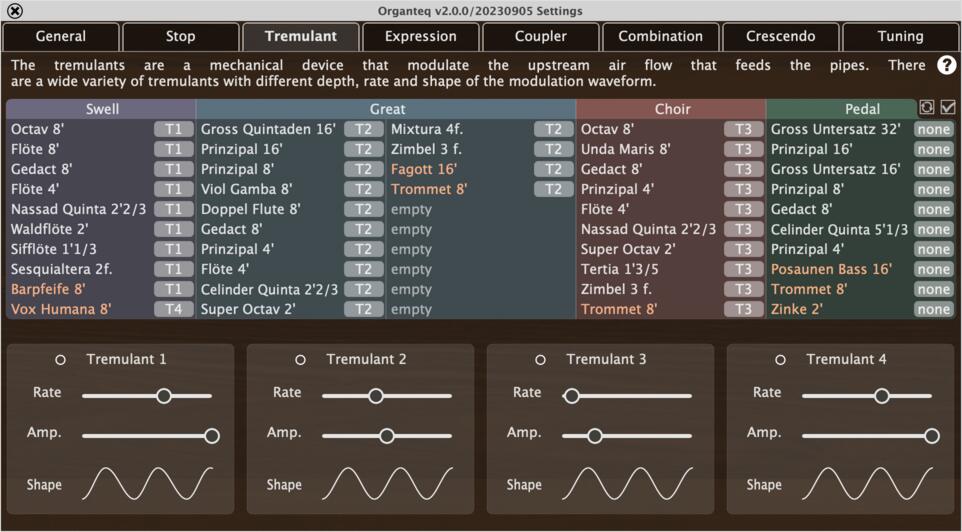Viewport: 962px width, 532px height.
Task: Open T2 dropdown for Zimbel 3 f. in Great
Action: click(554, 149)
